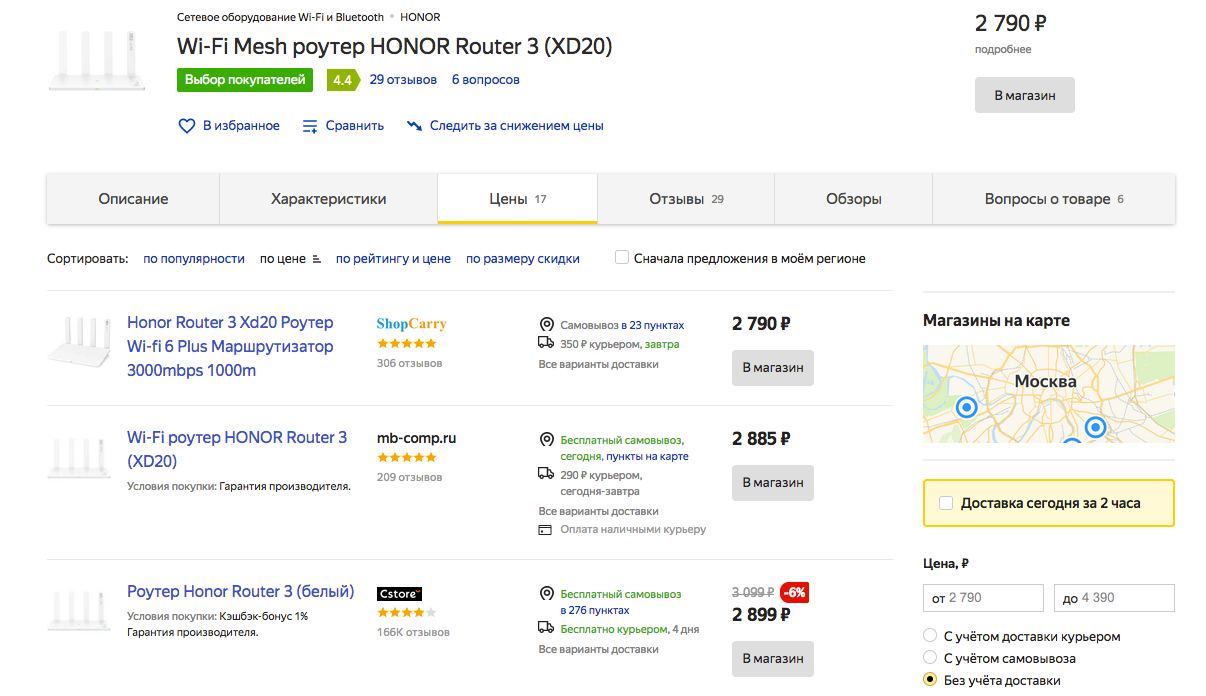The image size is (1206, 696).
Task: Click ShopCarry offer router thumbnail
Action: 79,343
